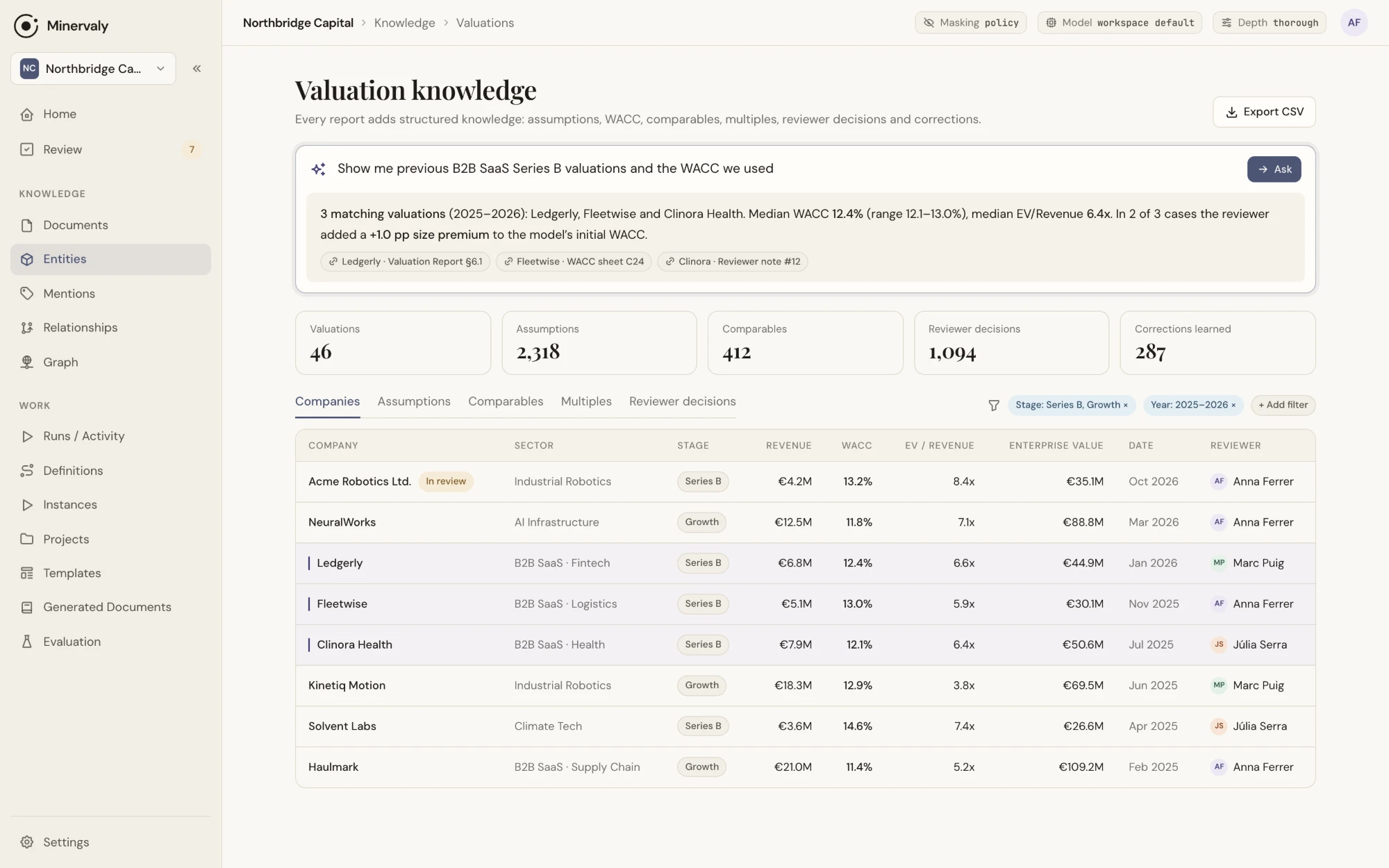Click the AF user avatar
Image resolution: width=1389 pixels, height=868 pixels.
click(1354, 23)
